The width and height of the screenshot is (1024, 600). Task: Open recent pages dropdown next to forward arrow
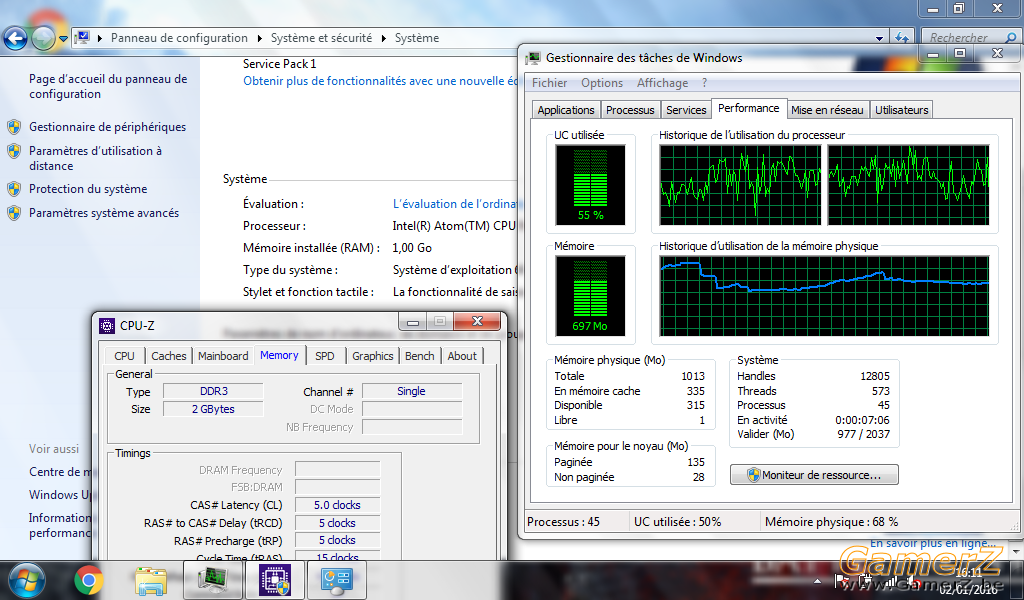tap(63, 39)
